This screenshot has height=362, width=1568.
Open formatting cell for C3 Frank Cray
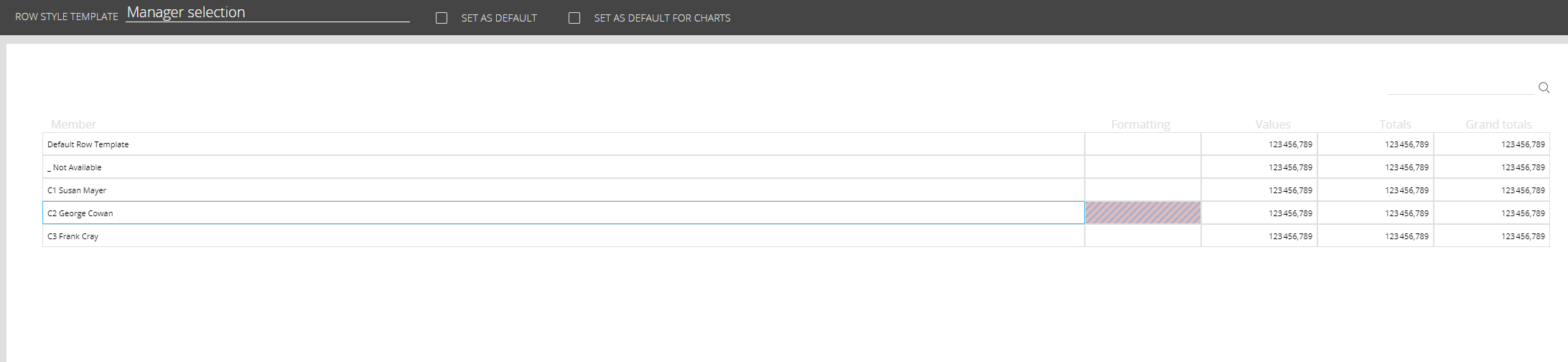click(x=1142, y=236)
